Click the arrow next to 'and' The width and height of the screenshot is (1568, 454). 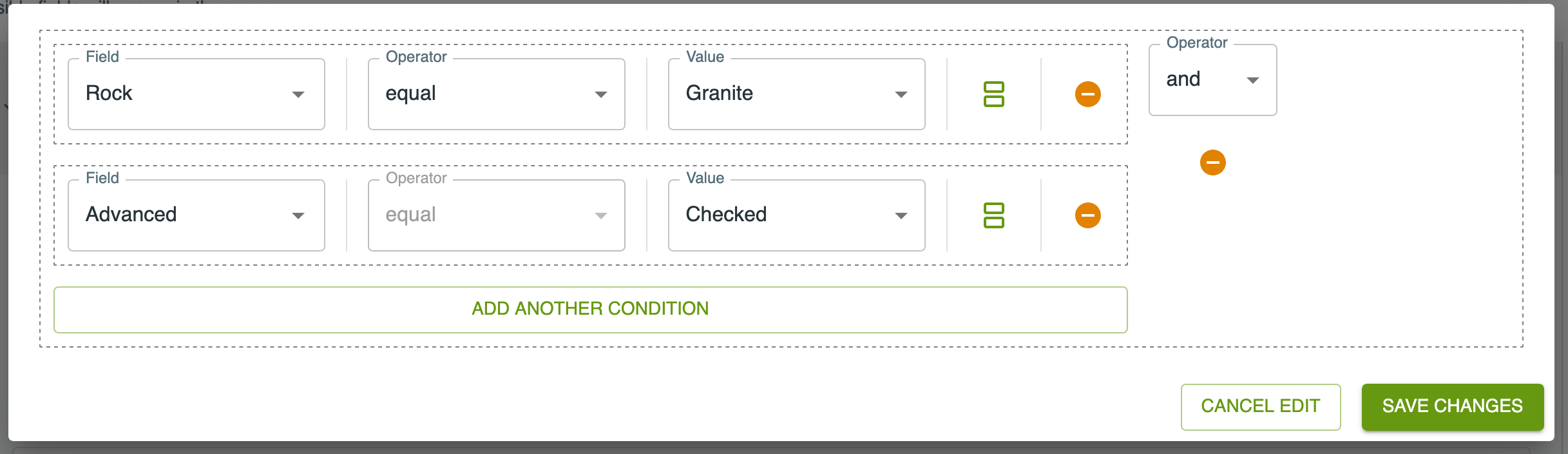pos(1252,81)
